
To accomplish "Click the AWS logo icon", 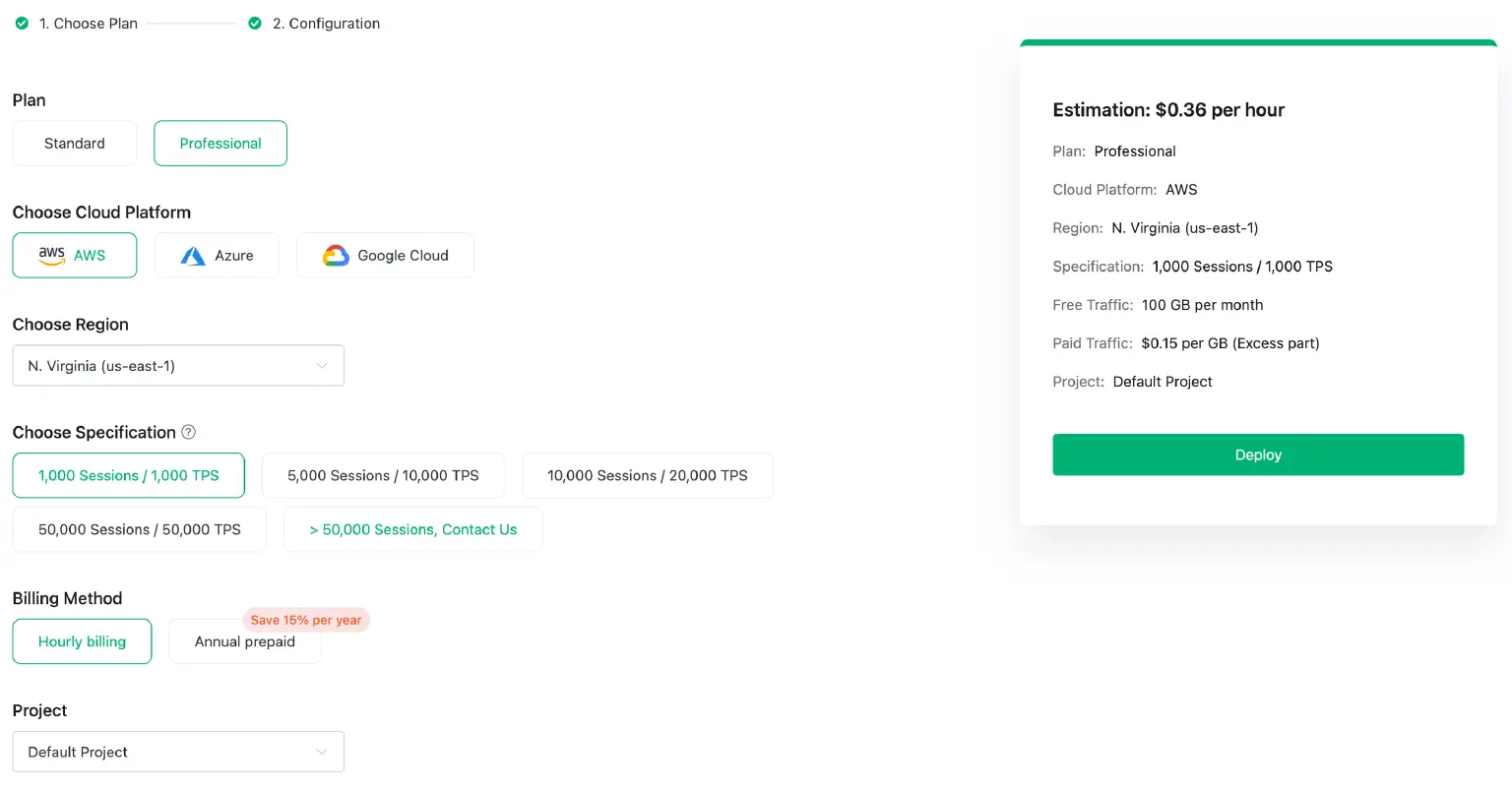I will pyautogui.click(x=51, y=255).
